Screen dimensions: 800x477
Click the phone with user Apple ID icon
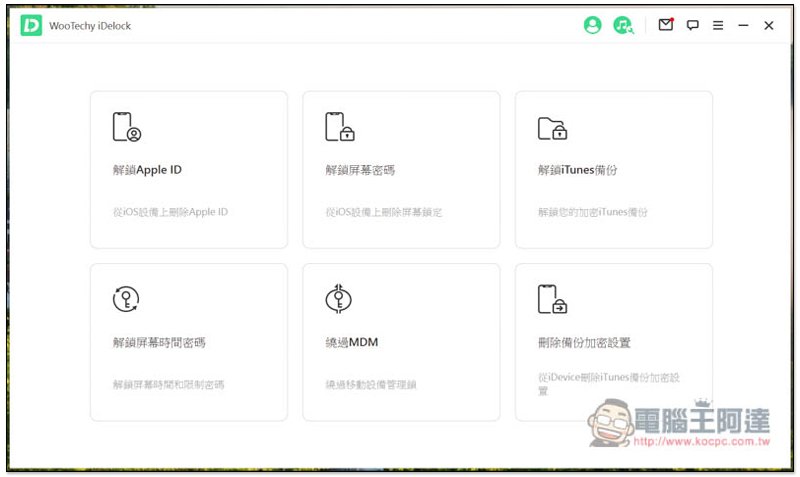pos(127,127)
